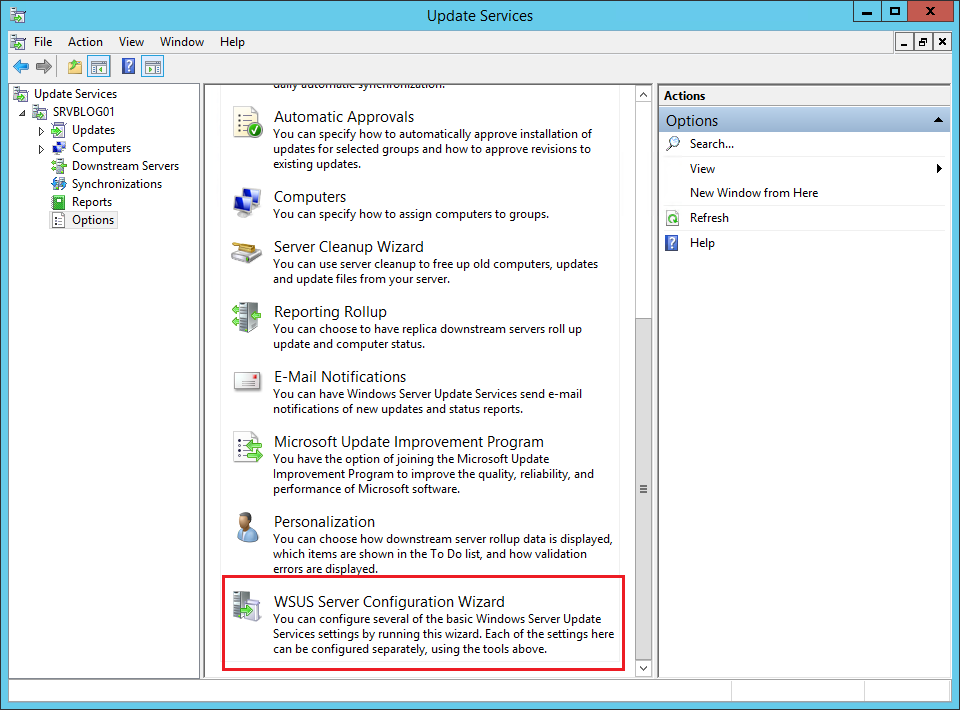This screenshot has height=710, width=960.
Task: Click the MMC icon beside File menu
Action: [18, 42]
